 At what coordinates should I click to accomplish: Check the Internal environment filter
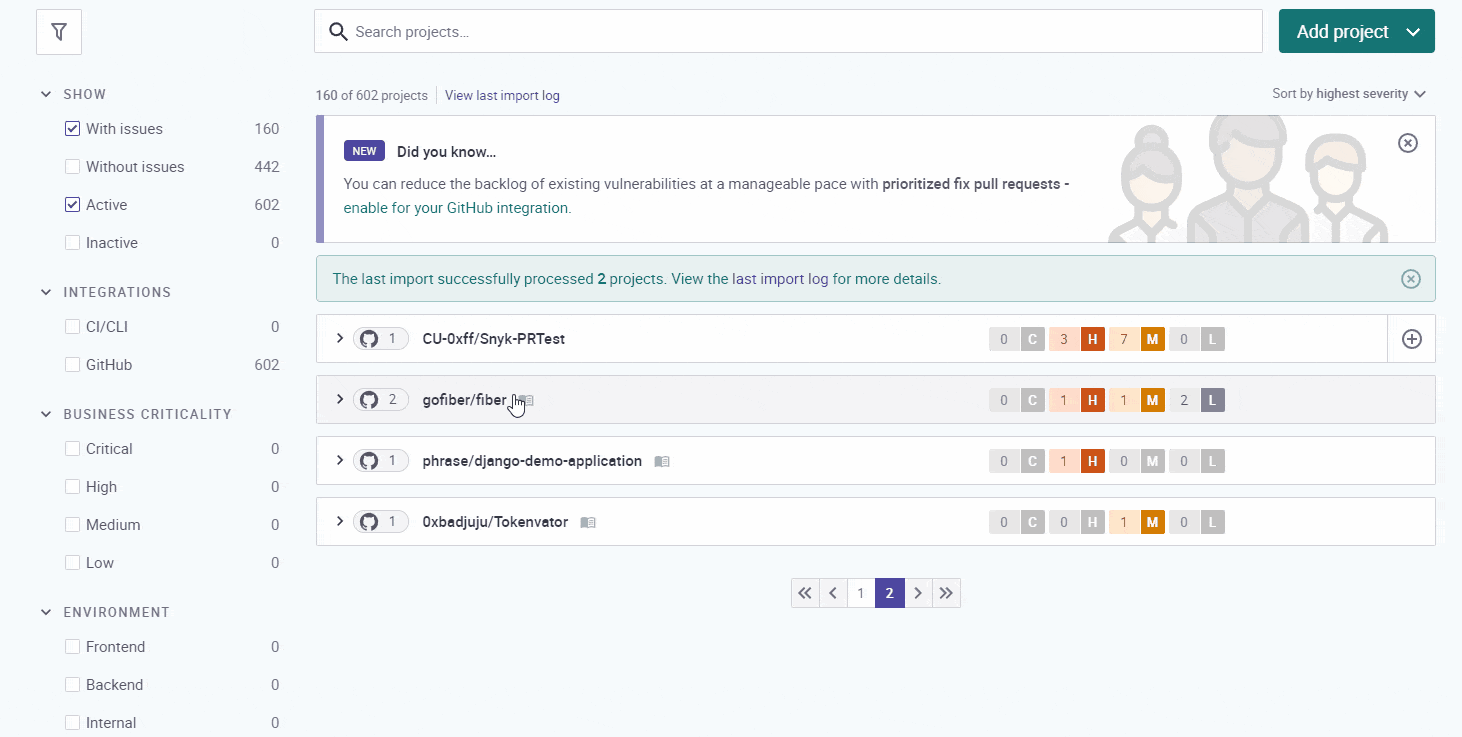tap(72, 723)
